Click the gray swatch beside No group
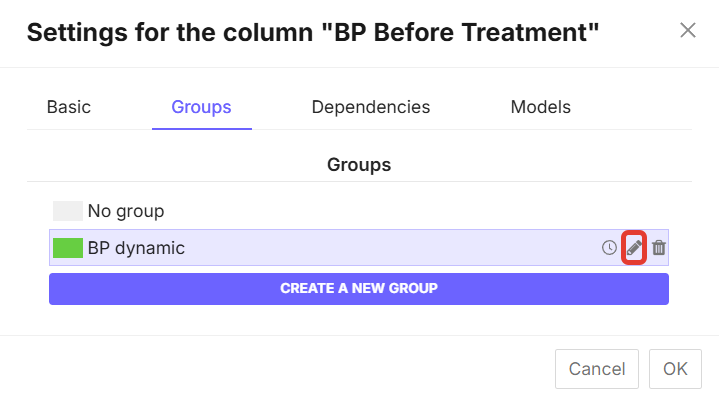719x400 pixels. 68,211
